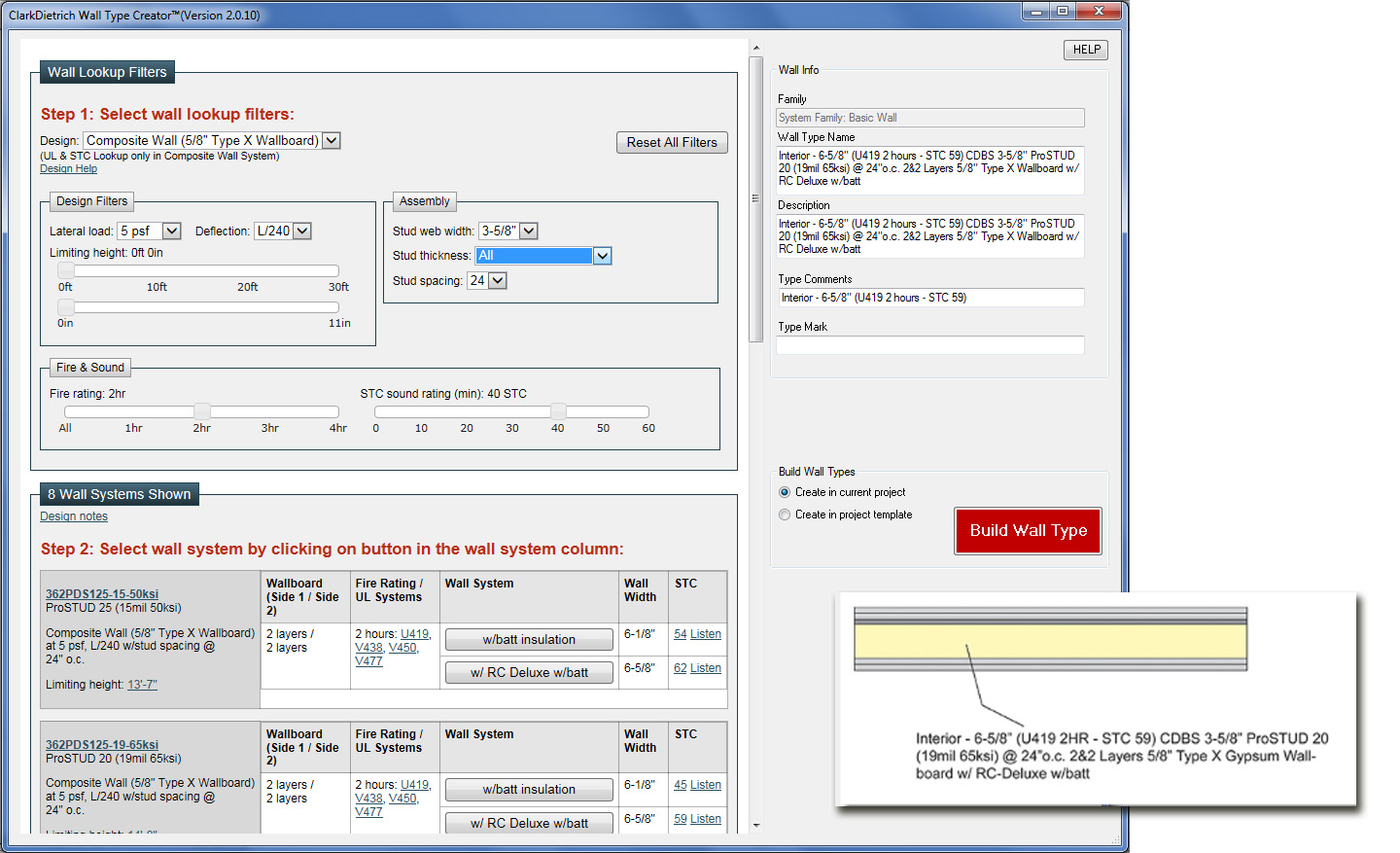This screenshot has width=1400, height=853.
Task: Click into the Description text box
Action: (x=930, y=236)
